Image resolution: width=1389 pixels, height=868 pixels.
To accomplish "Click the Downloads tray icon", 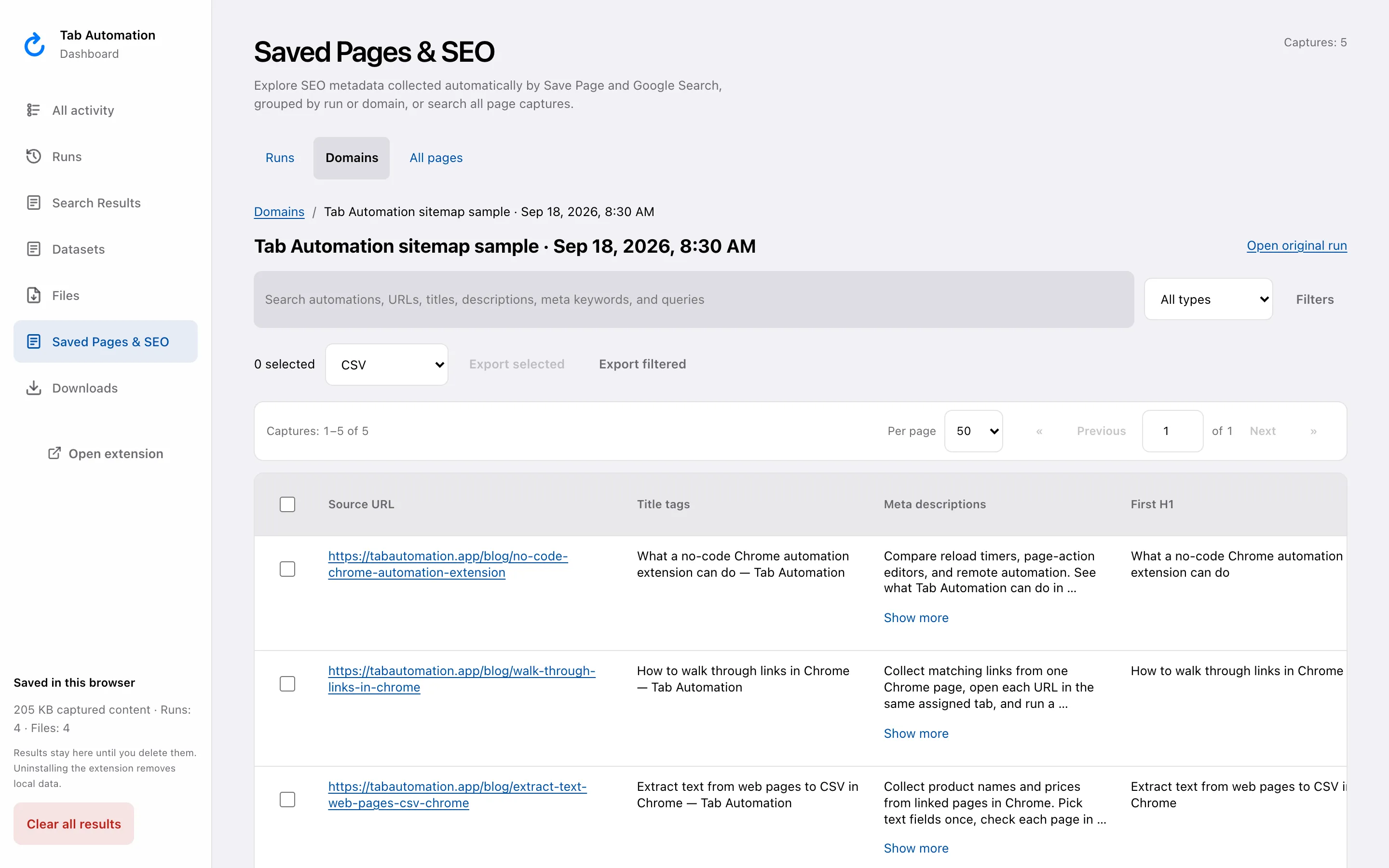I will click(x=33, y=388).
